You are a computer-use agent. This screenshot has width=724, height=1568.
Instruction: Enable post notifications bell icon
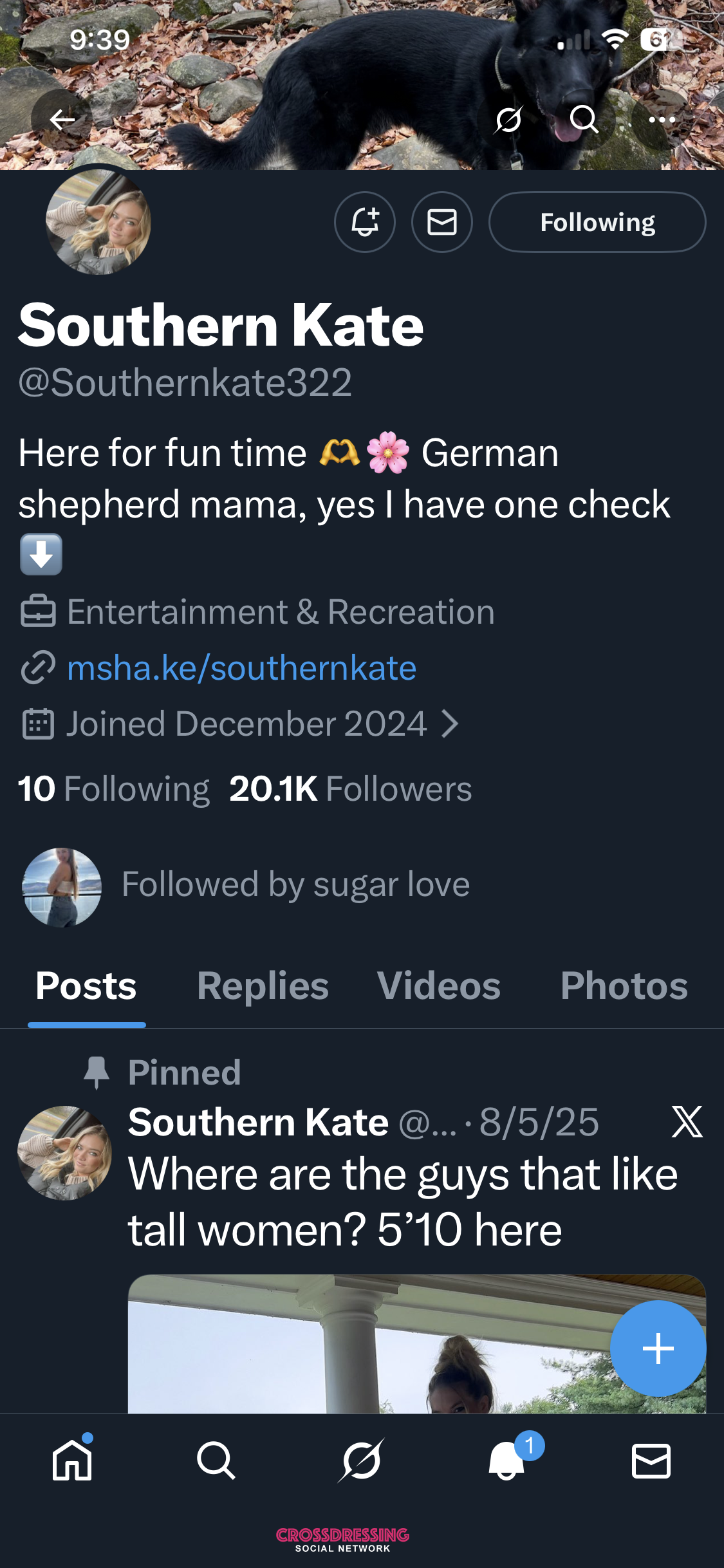coord(365,222)
